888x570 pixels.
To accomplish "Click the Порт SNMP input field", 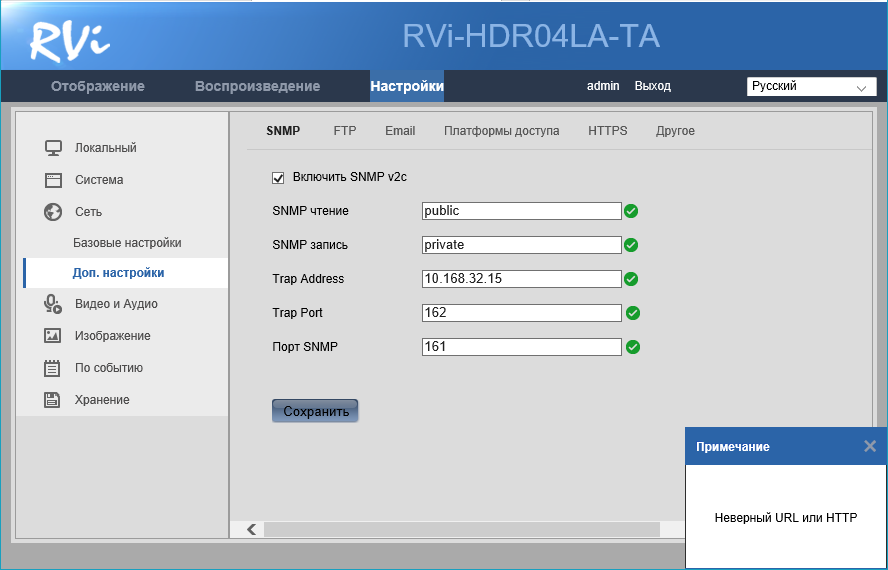I will click(522, 347).
